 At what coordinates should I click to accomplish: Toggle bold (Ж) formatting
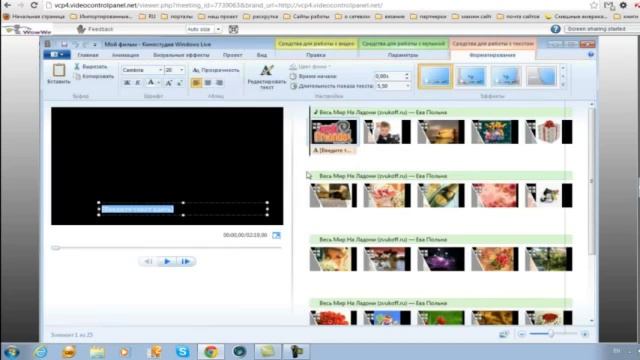127,83
